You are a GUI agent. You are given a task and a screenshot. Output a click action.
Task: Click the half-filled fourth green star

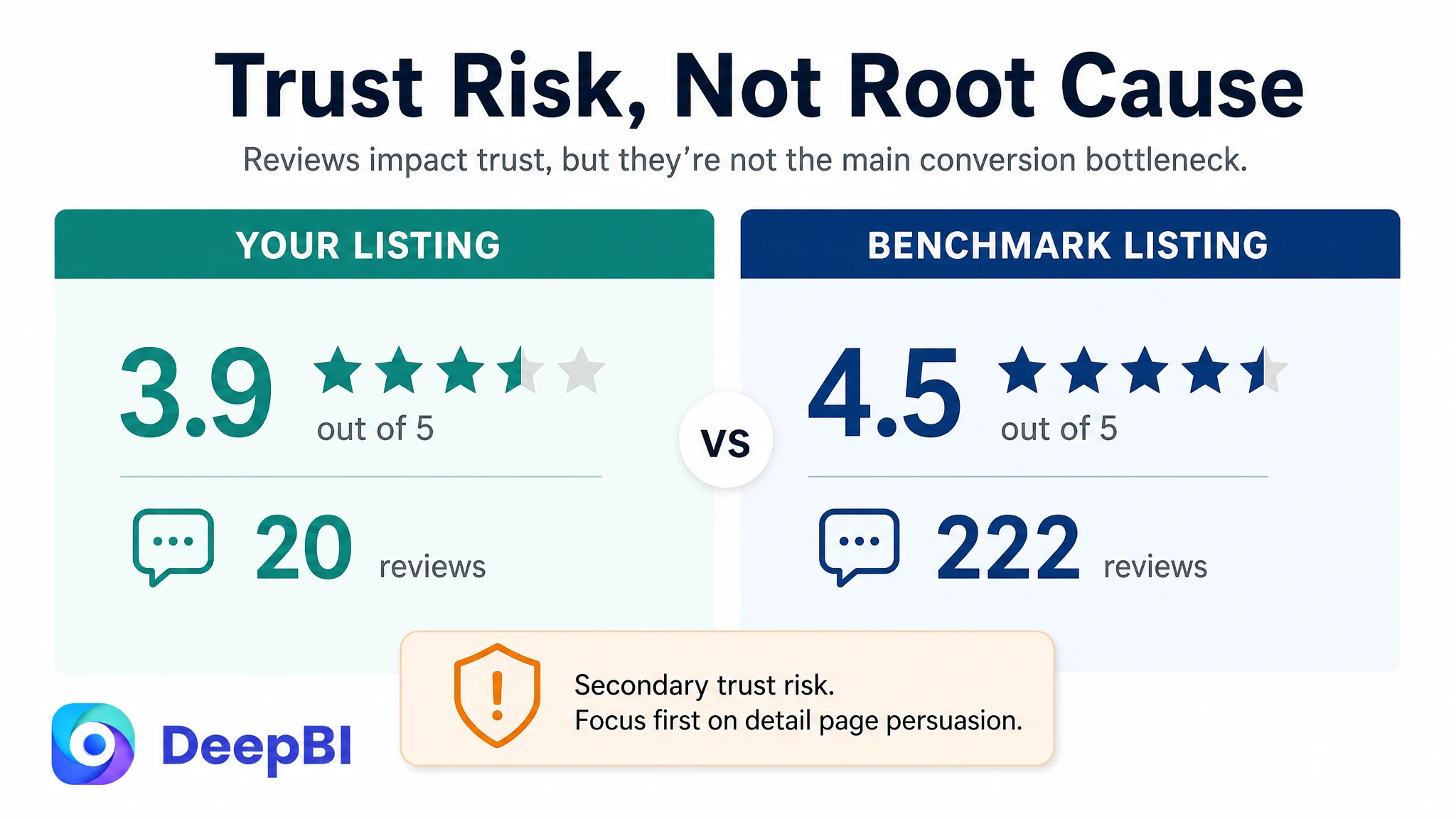521,370
